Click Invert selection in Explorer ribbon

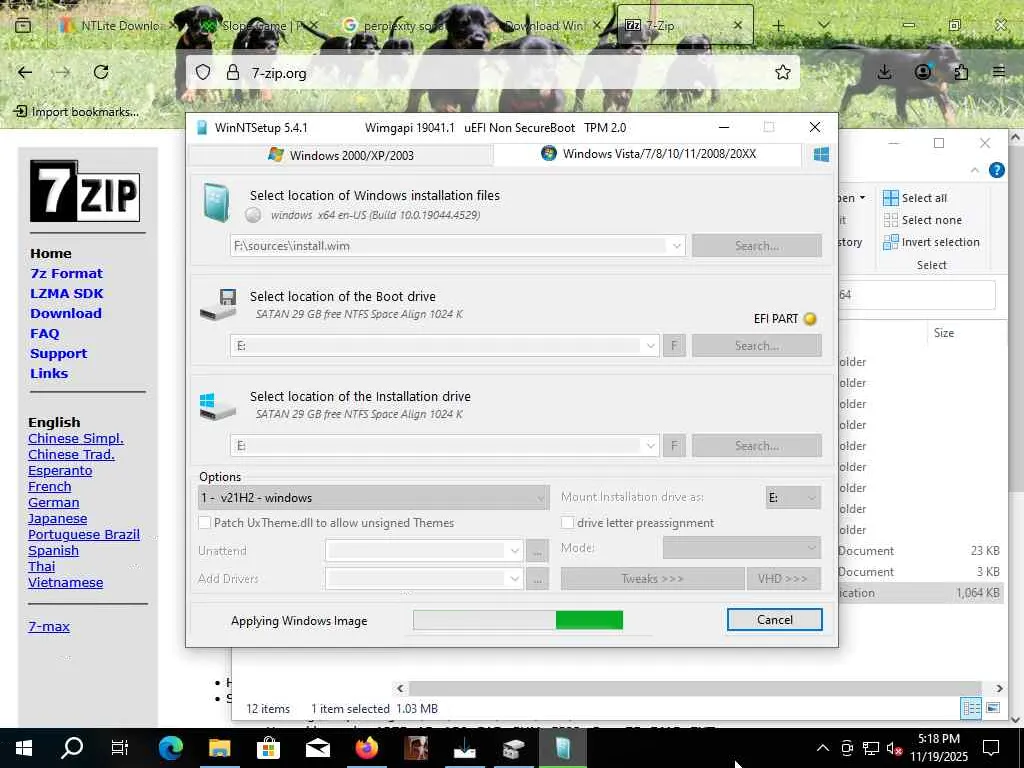(931, 242)
